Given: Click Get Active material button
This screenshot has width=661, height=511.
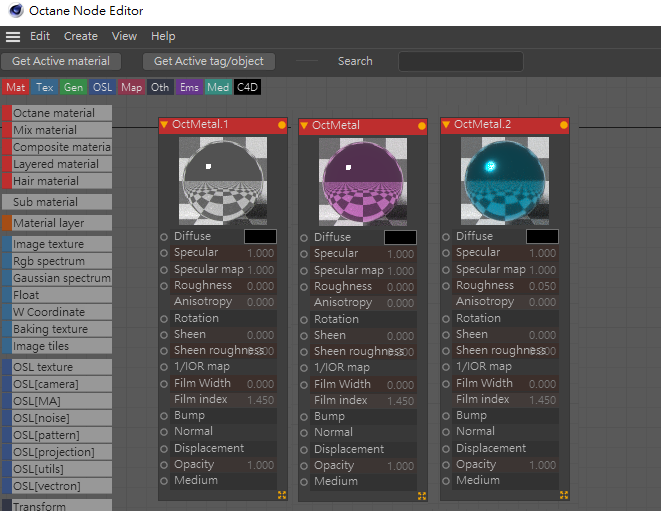Looking at the screenshot, I should (61, 61).
